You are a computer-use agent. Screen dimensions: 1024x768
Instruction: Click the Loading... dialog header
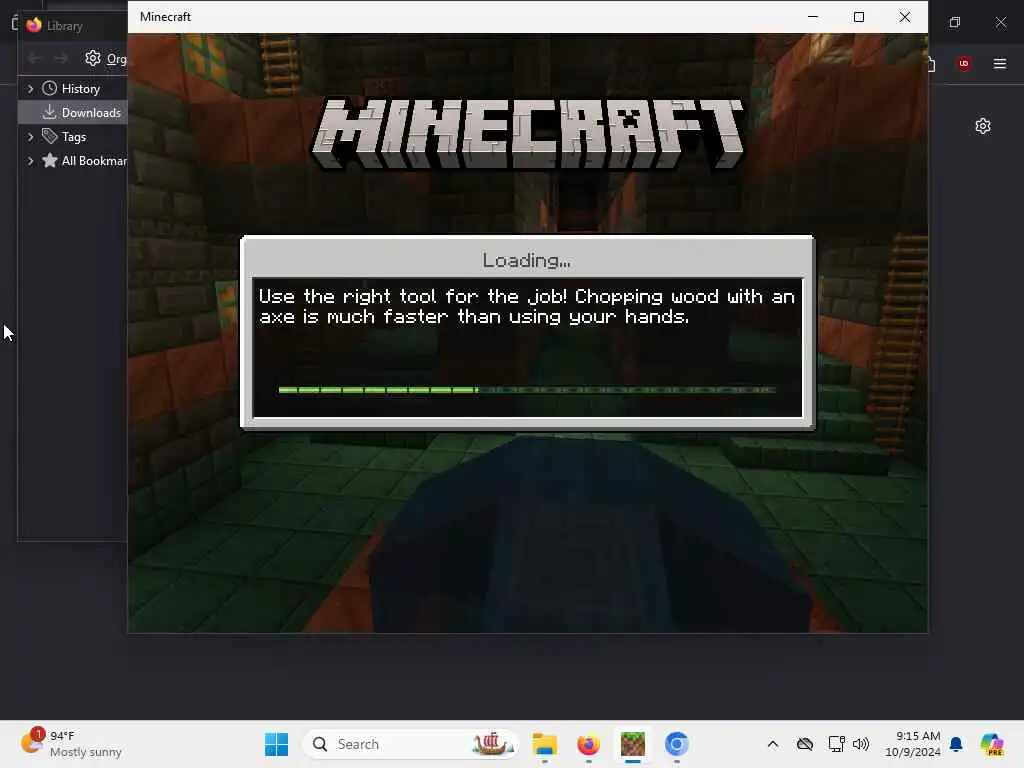pyautogui.click(x=527, y=260)
